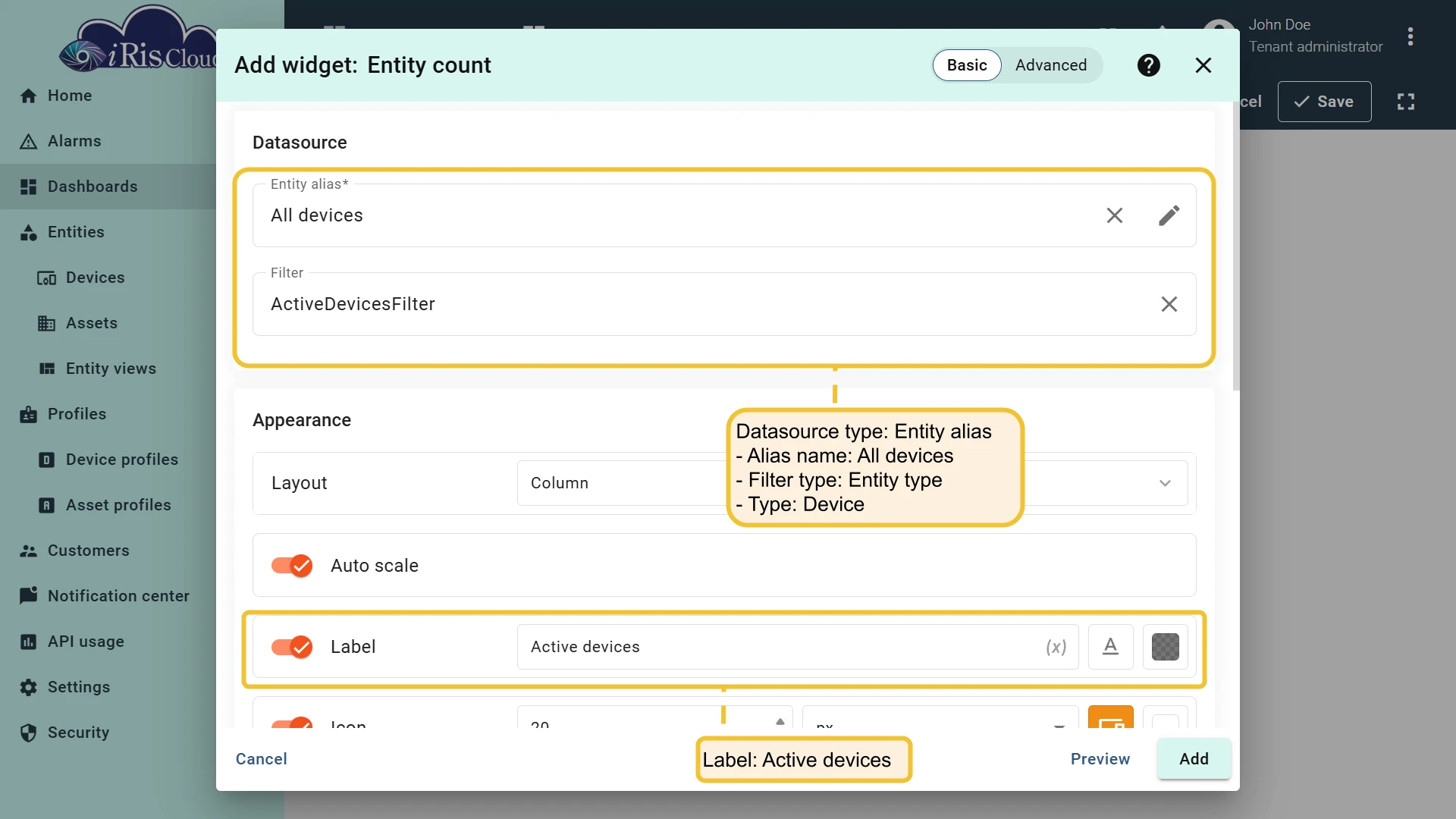Switch to Advanced mode
The height and width of the screenshot is (819, 1456).
point(1051,65)
